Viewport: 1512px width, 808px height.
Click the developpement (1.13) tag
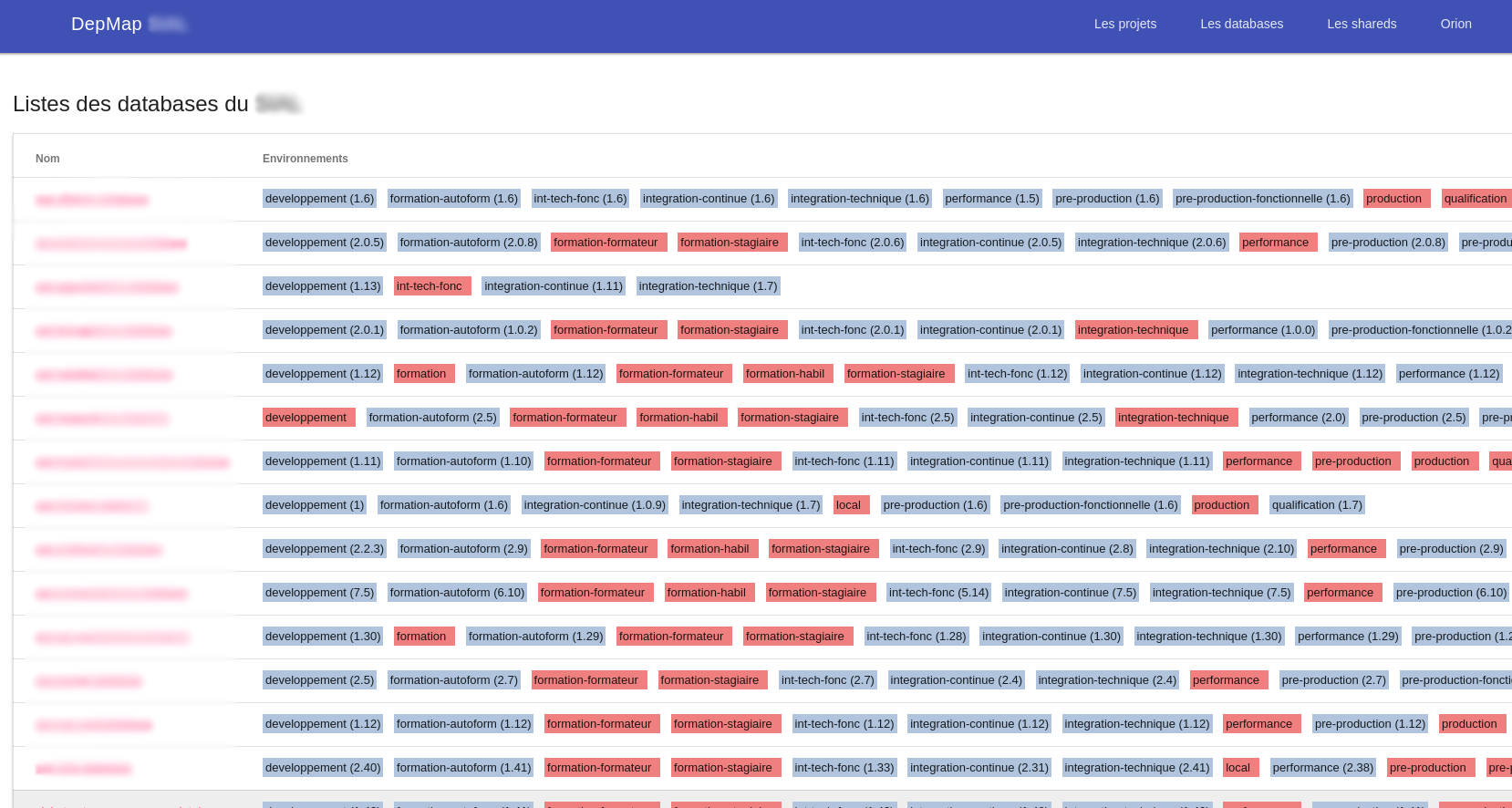click(x=322, y=286)
